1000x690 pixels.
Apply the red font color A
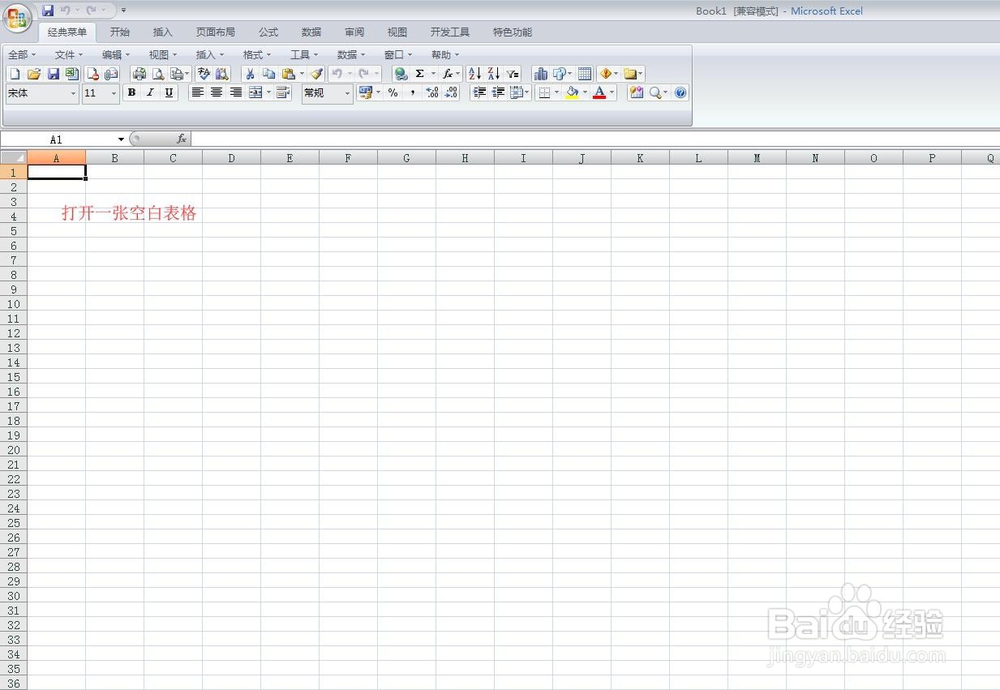pyautogui.click(x=599, y=93)
